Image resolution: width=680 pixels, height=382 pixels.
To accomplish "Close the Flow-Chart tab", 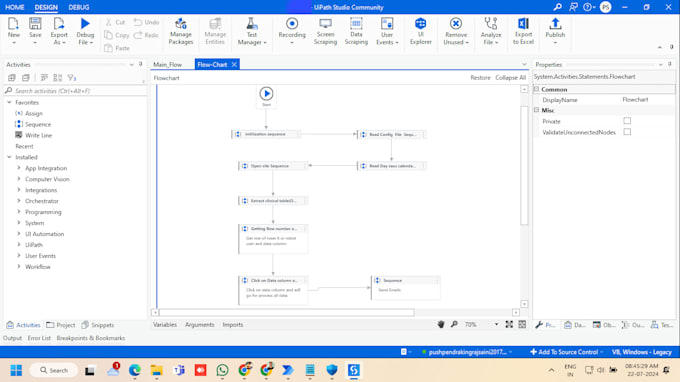I will 234,65.
